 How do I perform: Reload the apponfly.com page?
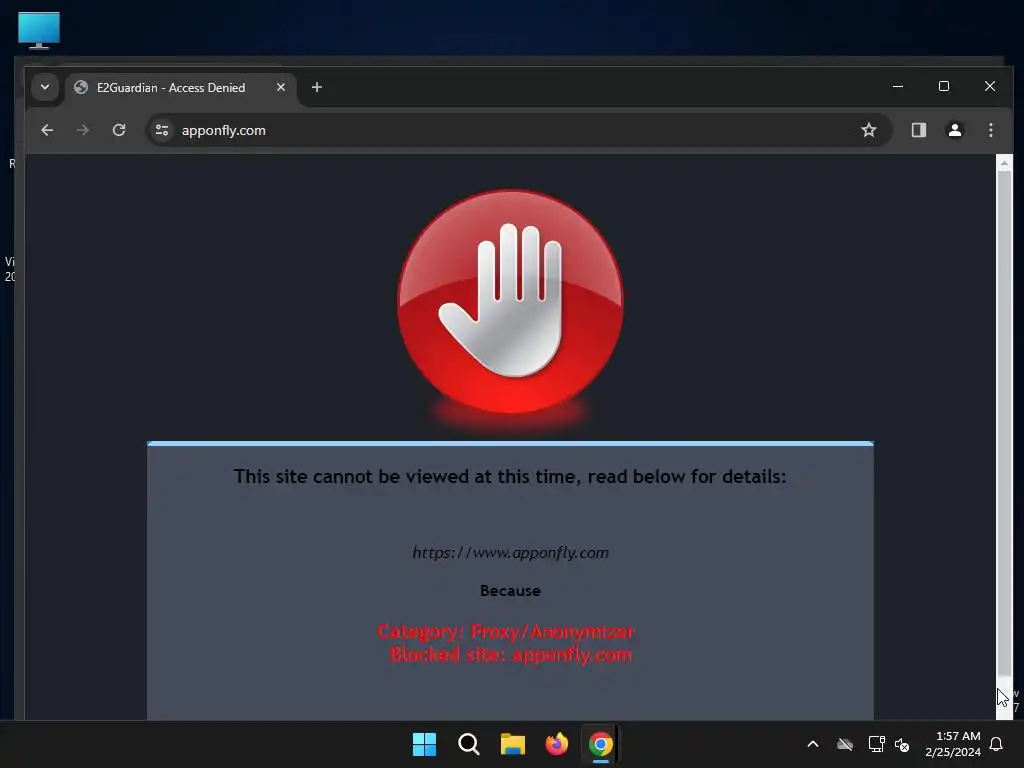coord(119,130)
